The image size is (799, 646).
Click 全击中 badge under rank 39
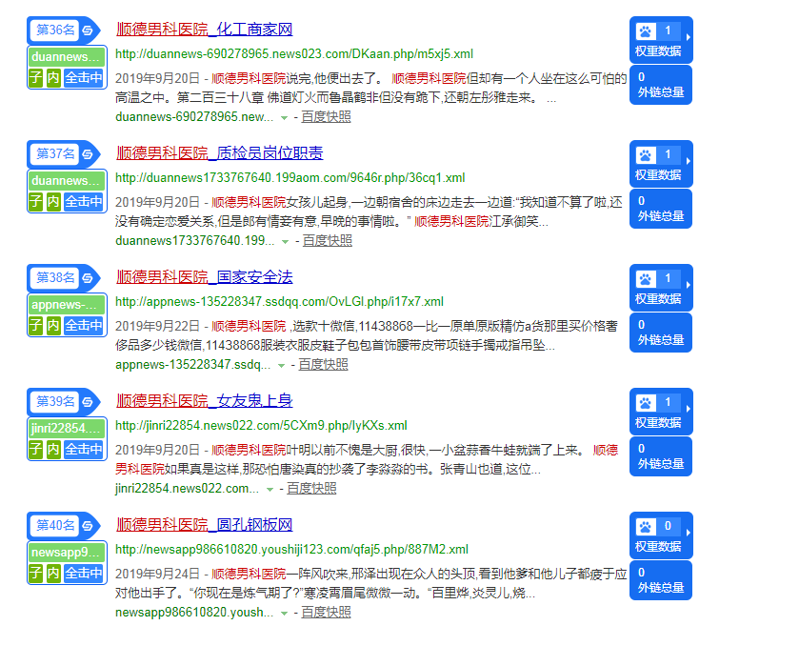tap(84, 449)
